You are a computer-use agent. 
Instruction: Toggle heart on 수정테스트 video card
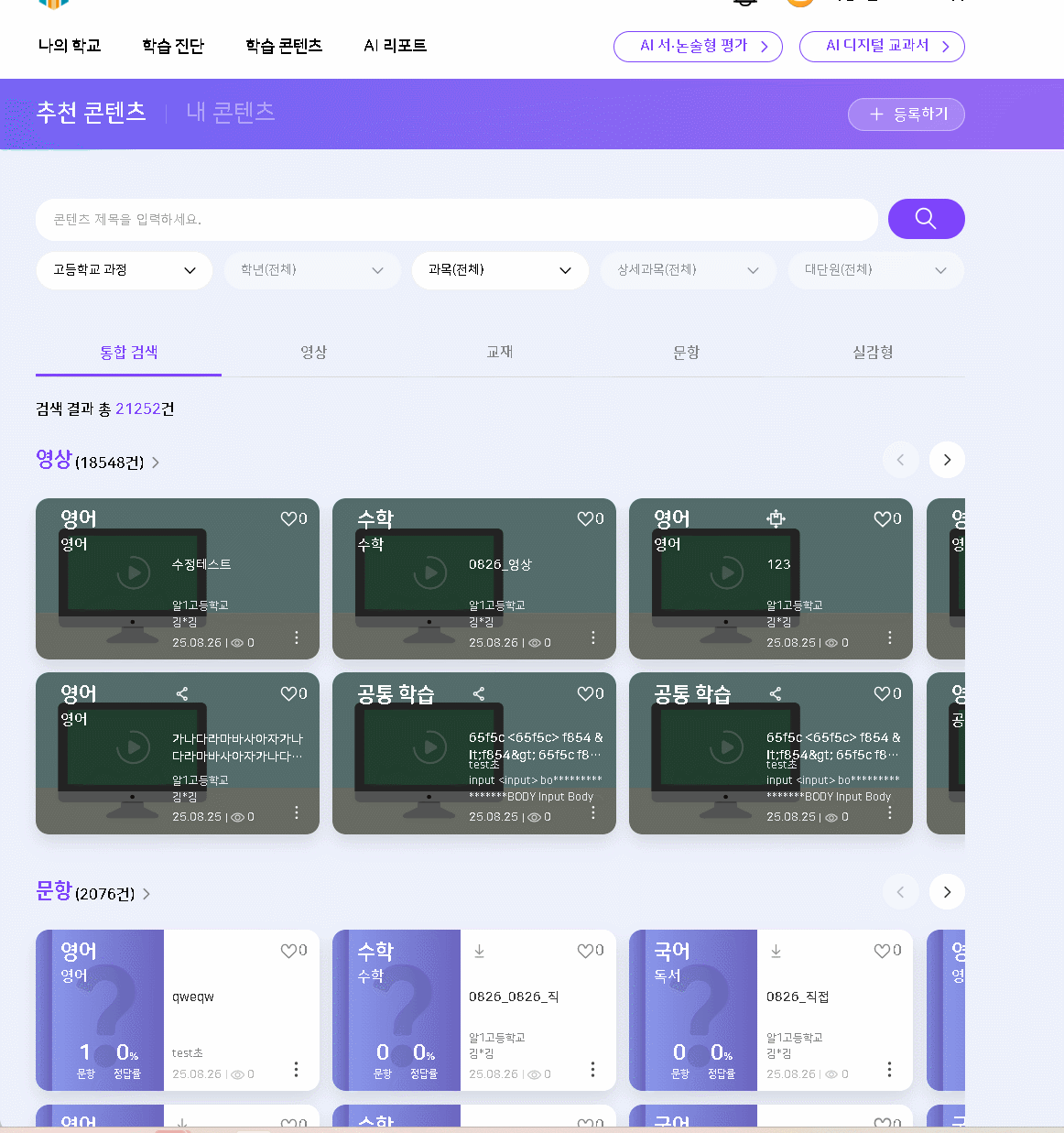click(x=288, y=519)
